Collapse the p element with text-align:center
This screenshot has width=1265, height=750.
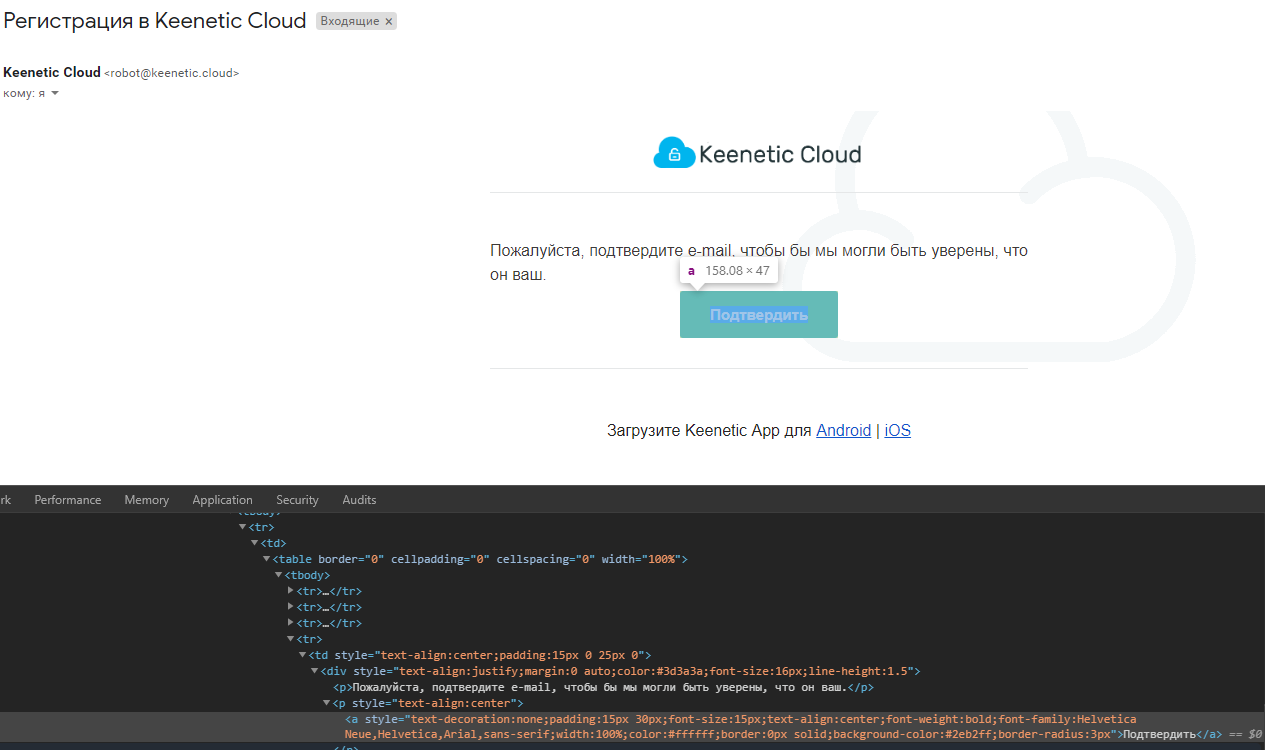pyautogui.click(x=327, y=703)
